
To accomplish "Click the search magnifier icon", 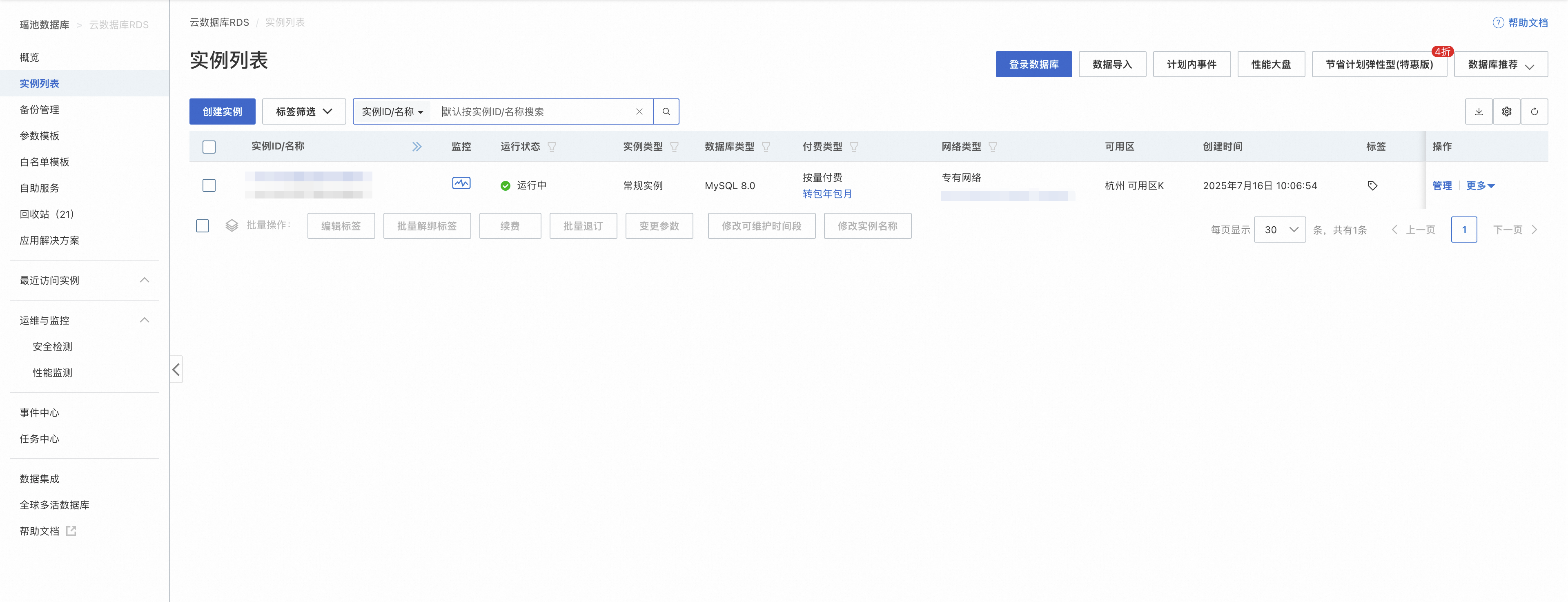I will (x=666, y=111).
